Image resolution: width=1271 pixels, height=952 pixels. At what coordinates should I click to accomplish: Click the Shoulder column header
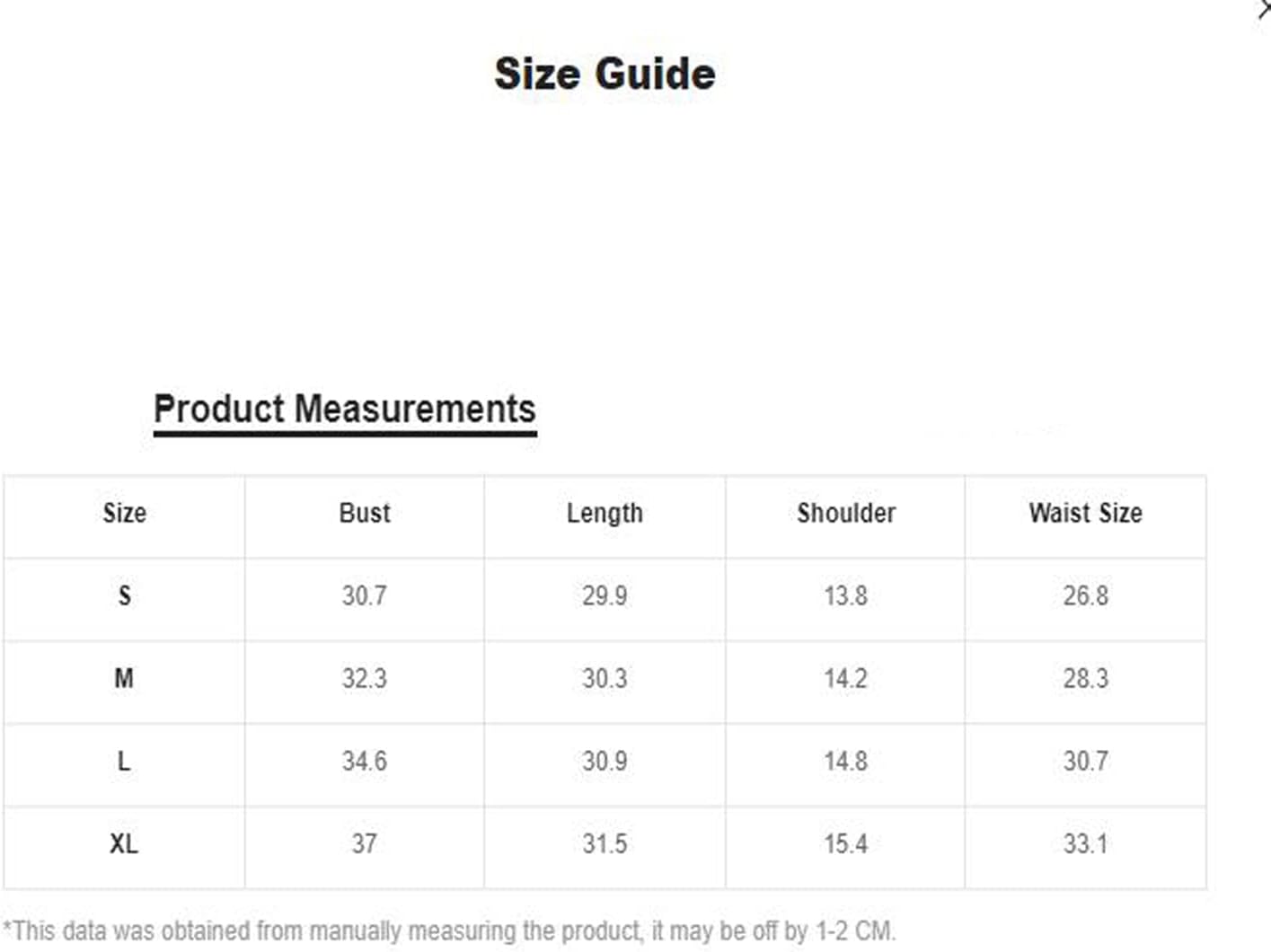[x=846, y=513]
